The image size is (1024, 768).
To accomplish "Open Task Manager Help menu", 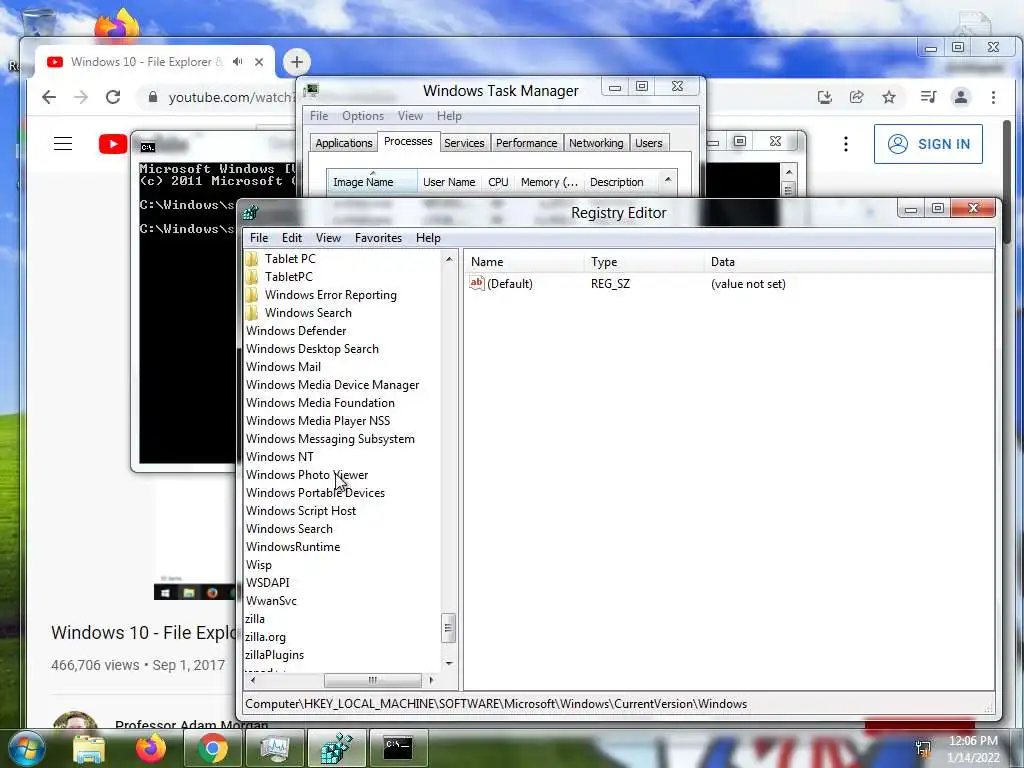I will pos(449,116).
